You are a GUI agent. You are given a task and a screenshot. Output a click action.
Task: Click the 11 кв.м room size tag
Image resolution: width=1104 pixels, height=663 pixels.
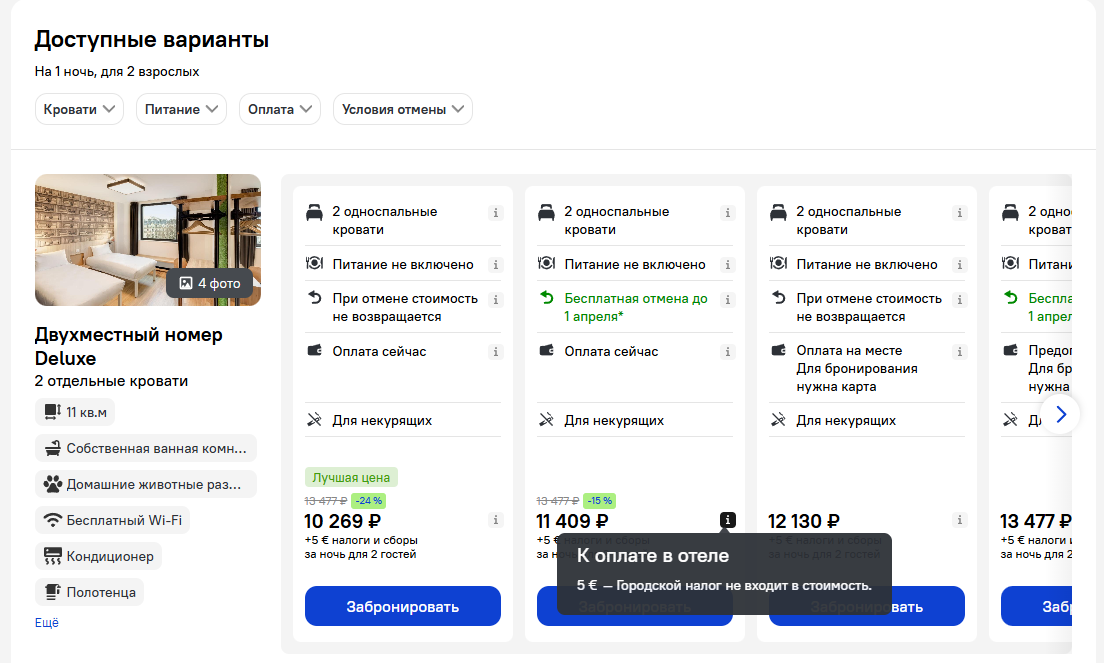tap(75, 412)
